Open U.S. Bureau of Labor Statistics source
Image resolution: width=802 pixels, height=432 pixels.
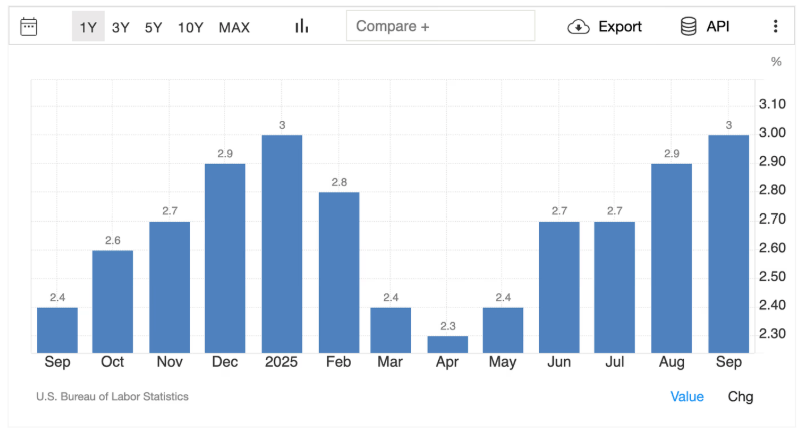click(x=112, y=397)
